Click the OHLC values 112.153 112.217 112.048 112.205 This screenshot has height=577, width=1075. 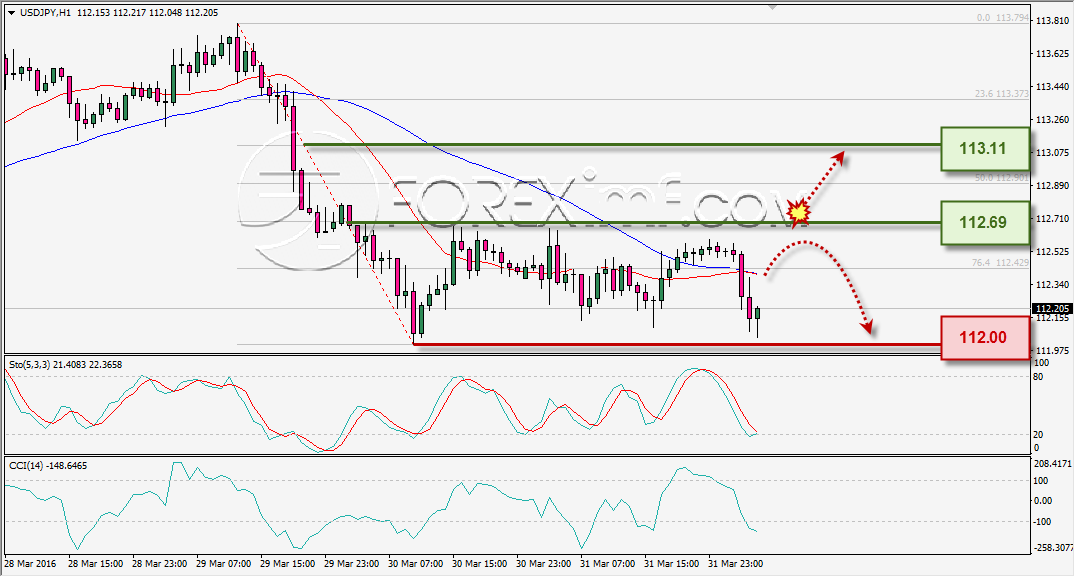pos(147,13)
